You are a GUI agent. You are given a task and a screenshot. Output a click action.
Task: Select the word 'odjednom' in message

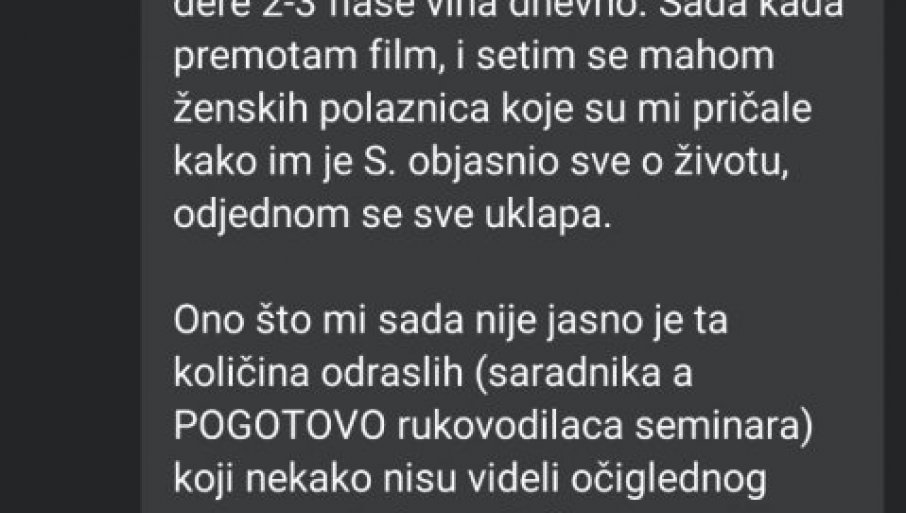[x=262, y=215]
